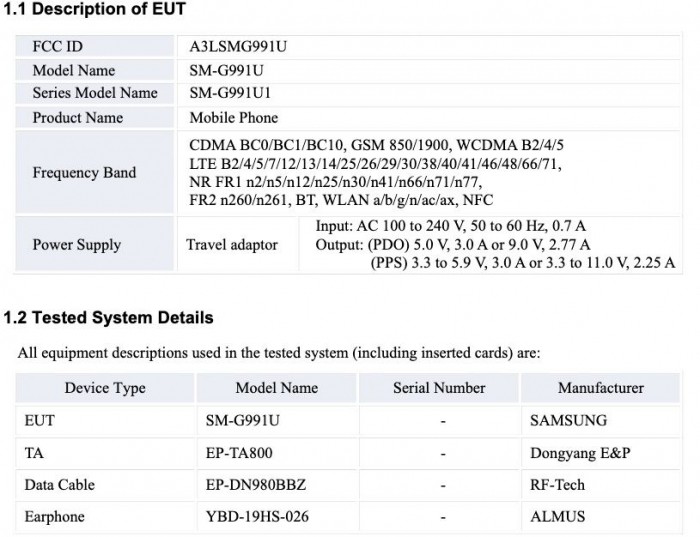Click the RF-Tech manufacturer cell
The height and width of the screenshot is (537, 700).
pos(557,485)
